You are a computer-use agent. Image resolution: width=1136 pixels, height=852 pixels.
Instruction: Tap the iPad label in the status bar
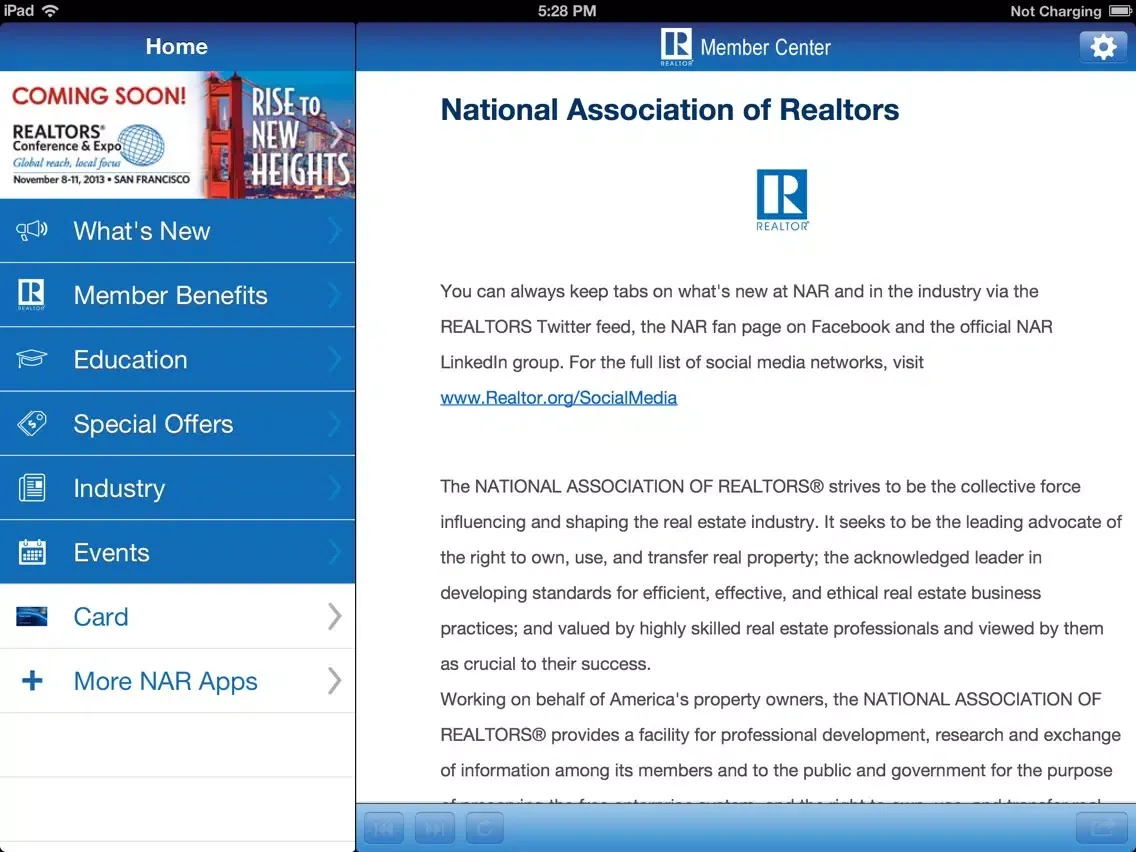[18, 11]
